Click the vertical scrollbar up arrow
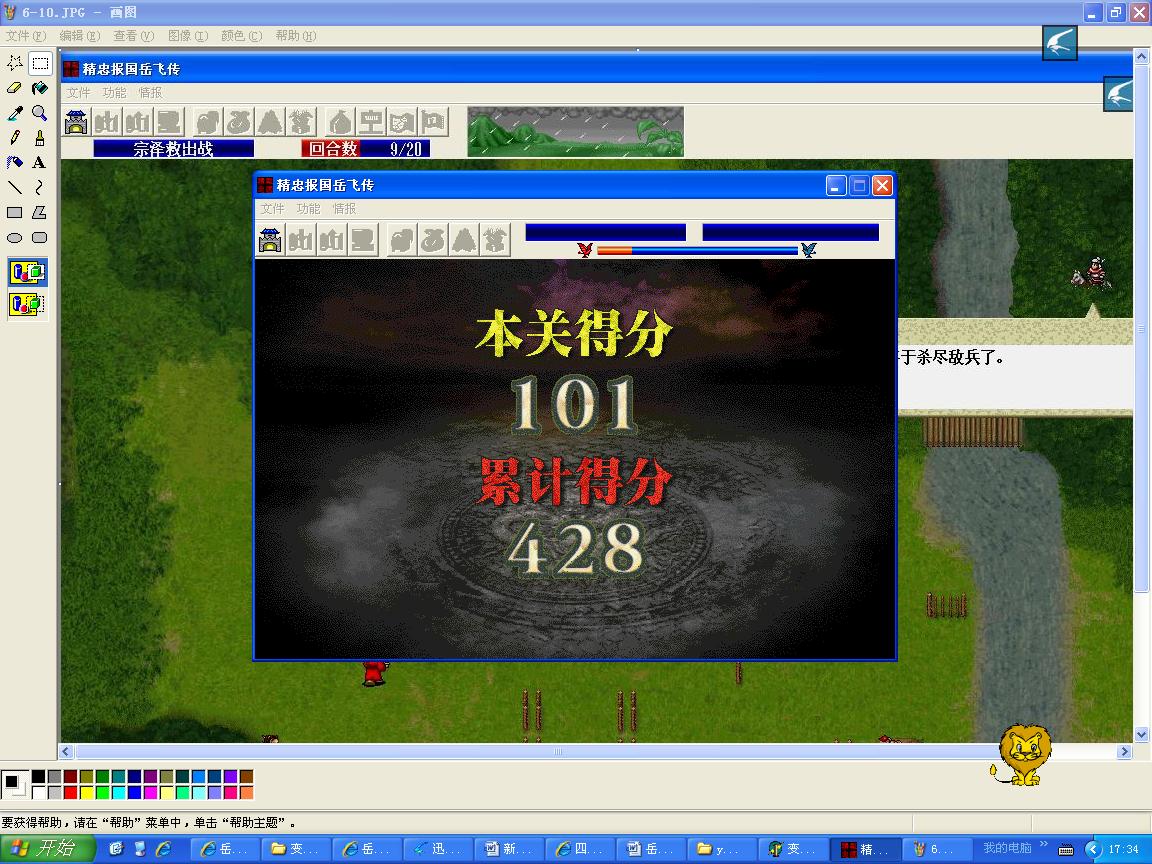The image size is (1152, 864). [x=1142, y=57]
